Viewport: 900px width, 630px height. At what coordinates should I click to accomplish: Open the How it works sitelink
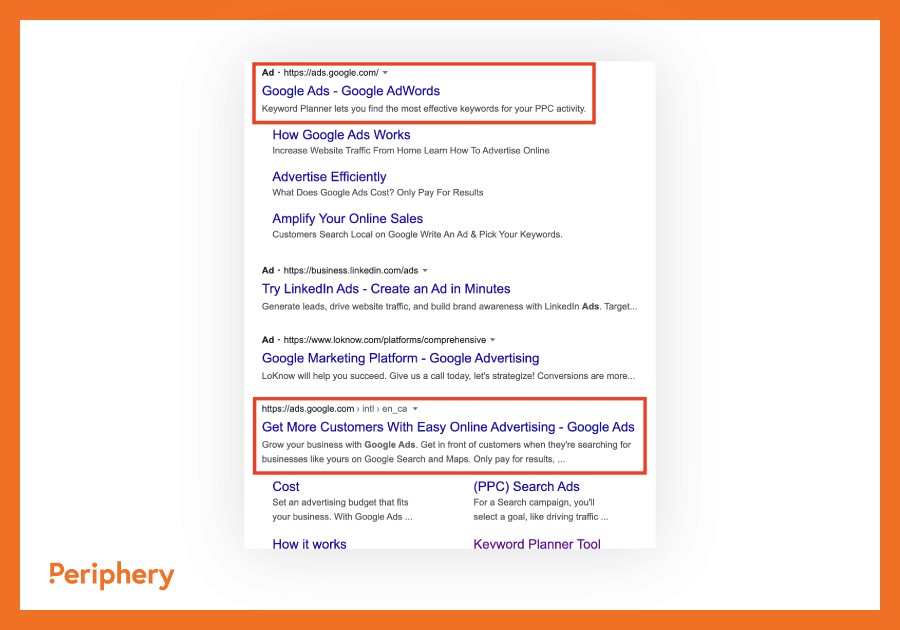[x=309, y=544]
